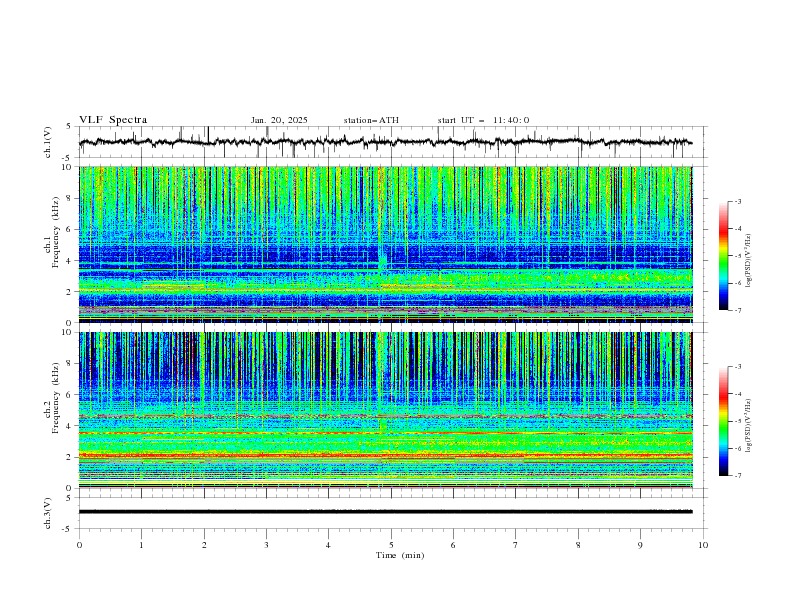Click the ch.2 Frequency (kHz) axis label
Image resolution: width=792 pixels, height=612 pixels.
pyautogui.click(x=52, y=398)
